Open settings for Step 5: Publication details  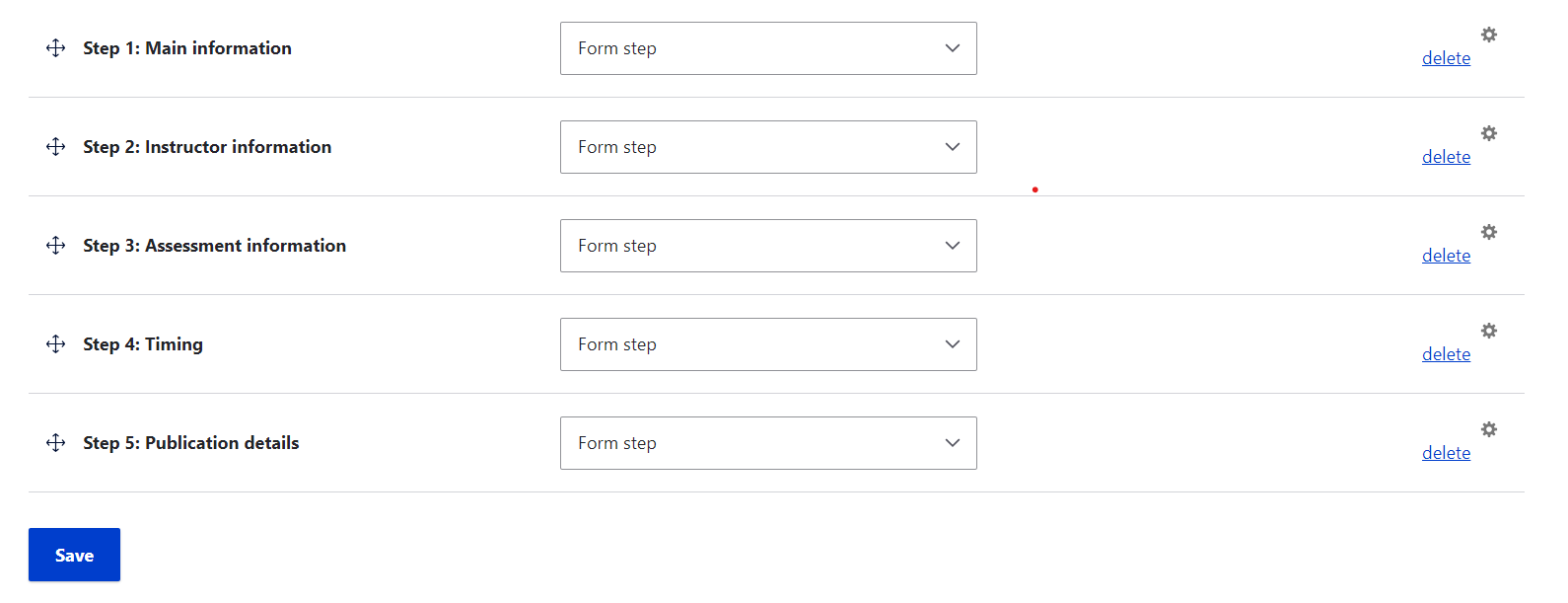point(1488,429)
